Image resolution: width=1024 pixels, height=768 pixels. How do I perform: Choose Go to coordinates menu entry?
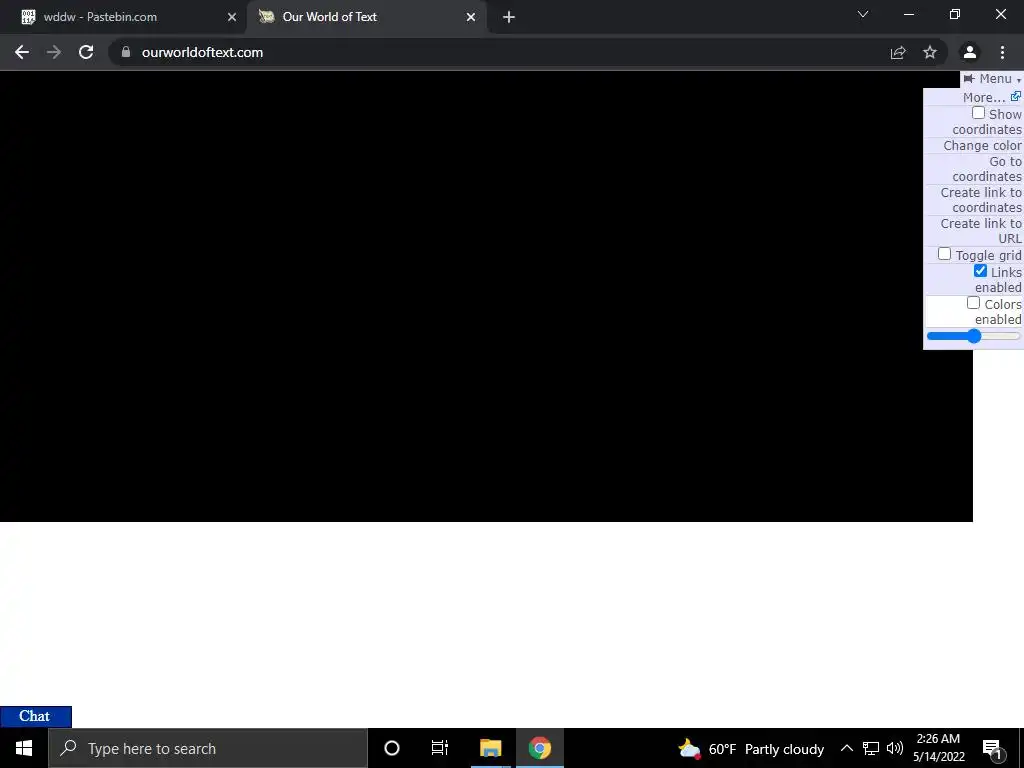click(986, 169)
